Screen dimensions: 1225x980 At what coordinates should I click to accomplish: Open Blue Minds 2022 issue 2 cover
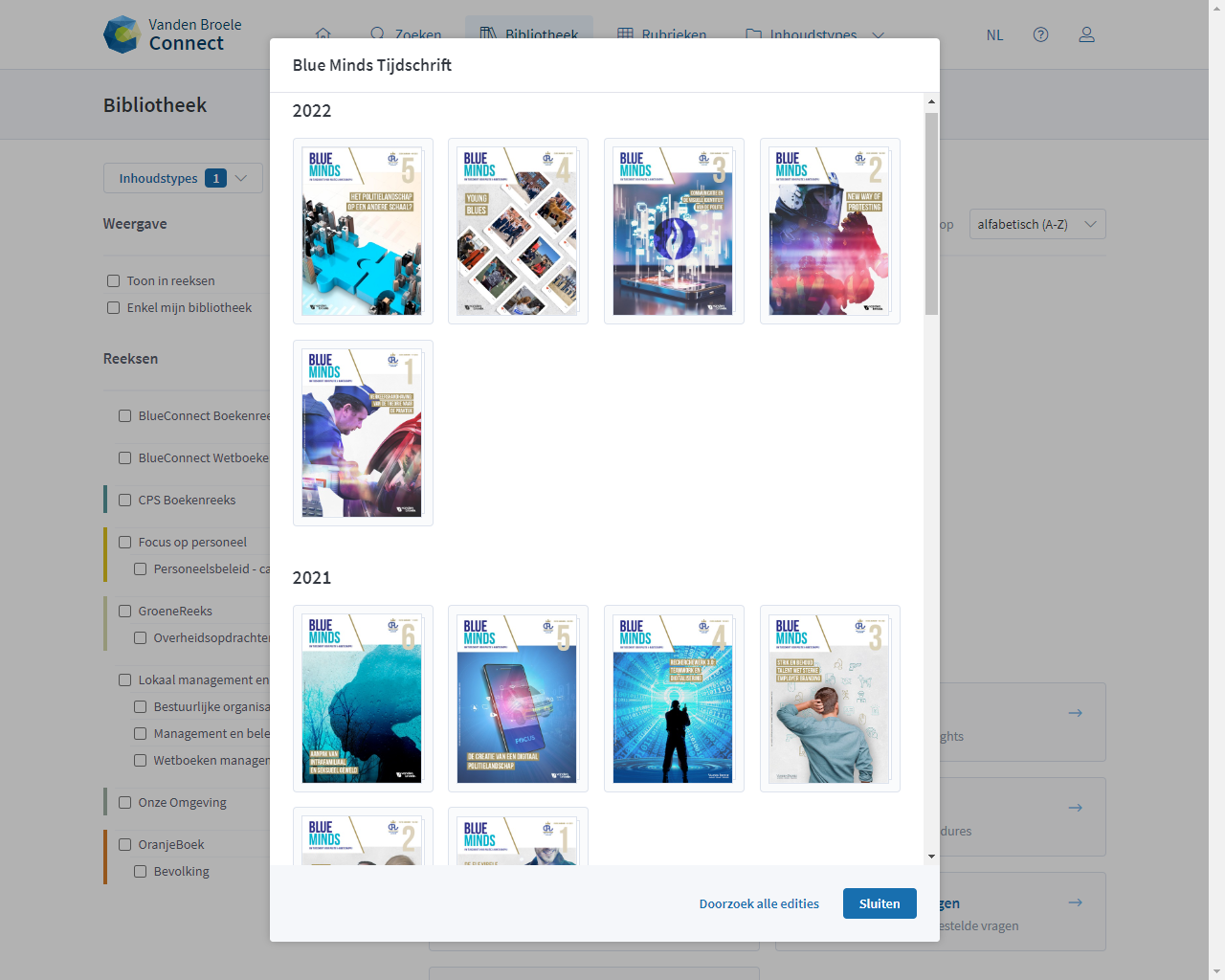click(830, 231)
